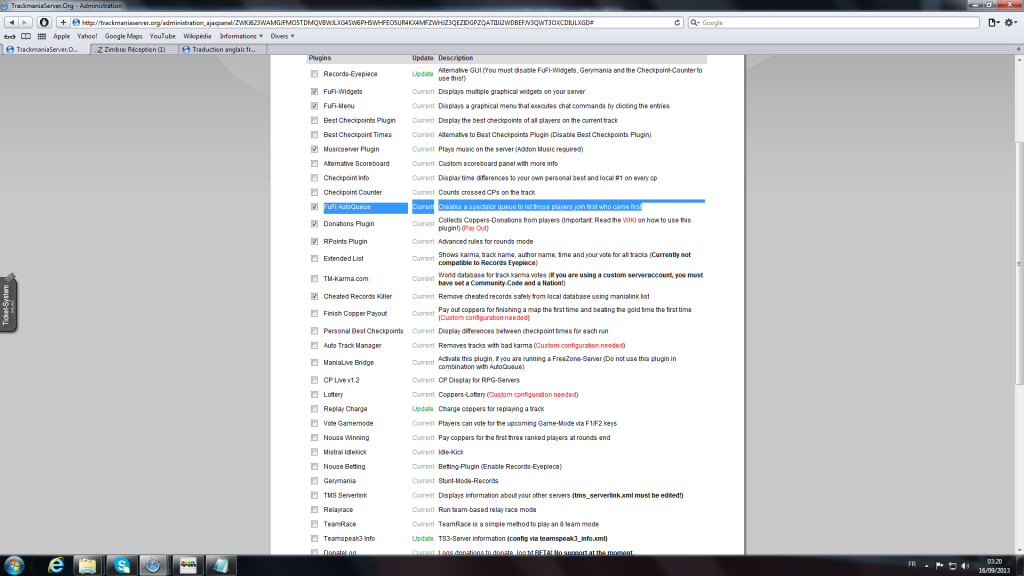
Task: Open the page menu icon
Action: pyautogui.click(x=993, y=22)
